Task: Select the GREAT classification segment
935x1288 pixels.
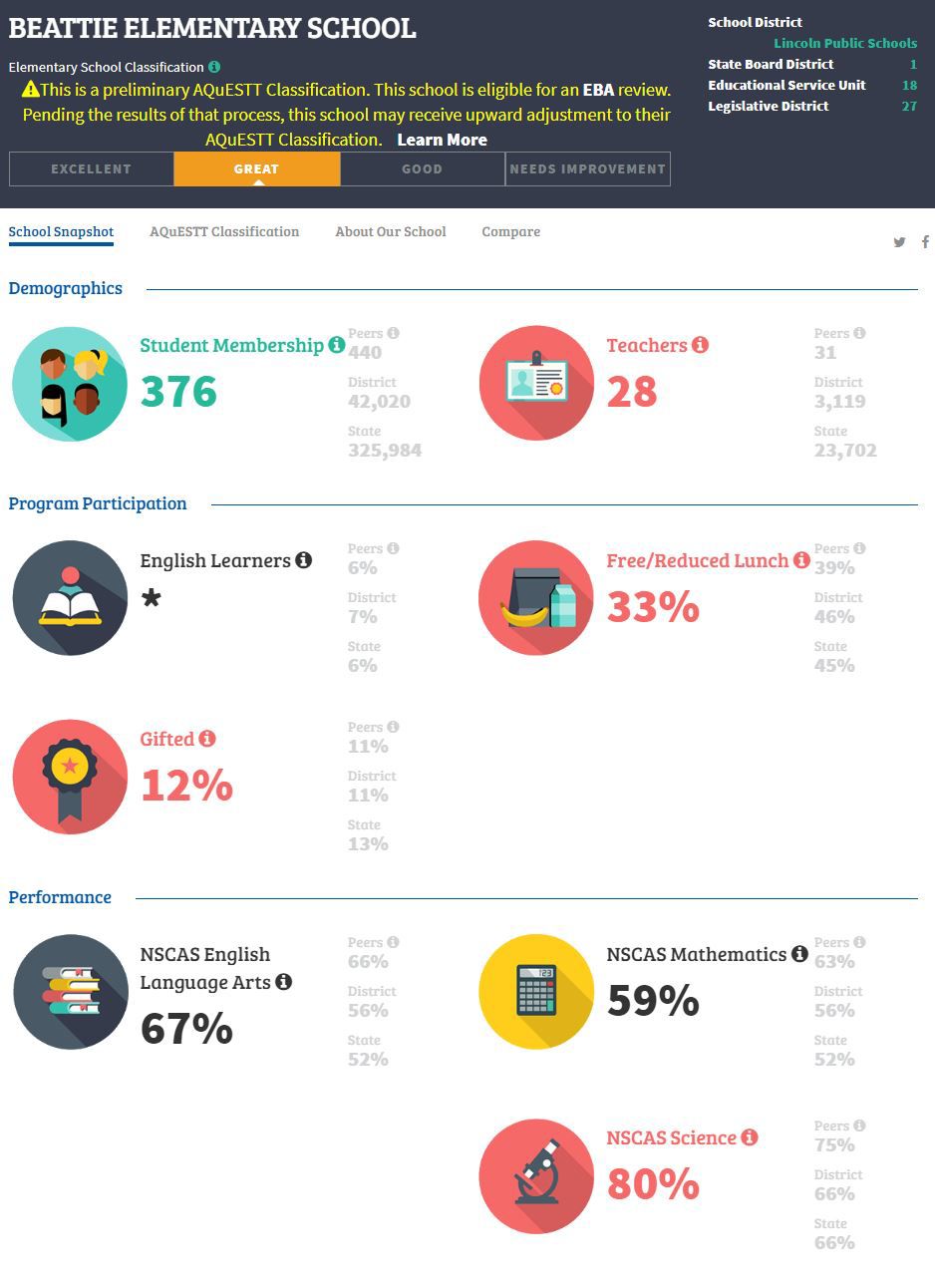Action: tap(257, 169)
